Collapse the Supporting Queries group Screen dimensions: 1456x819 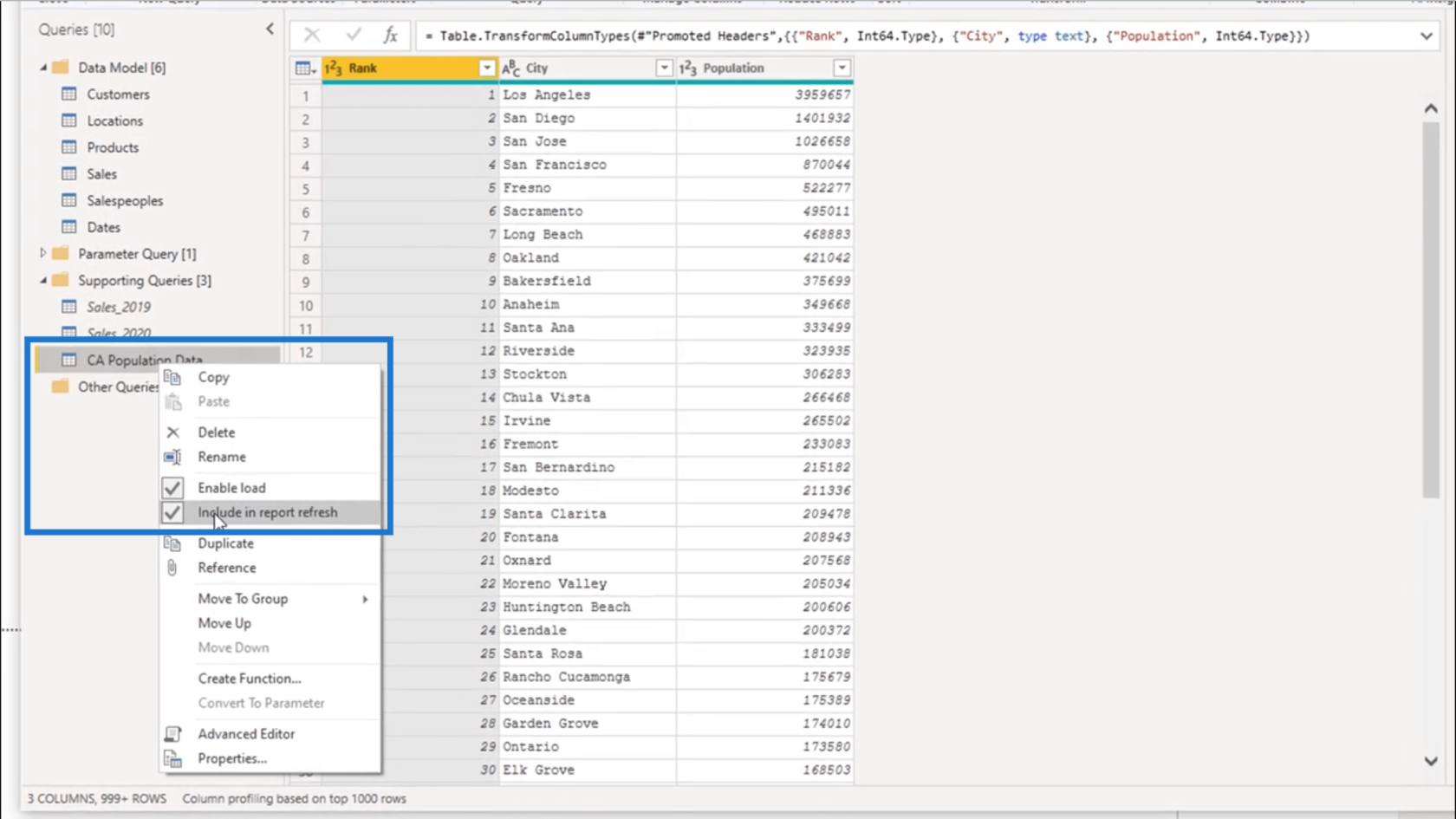click(x=42, y=280)
